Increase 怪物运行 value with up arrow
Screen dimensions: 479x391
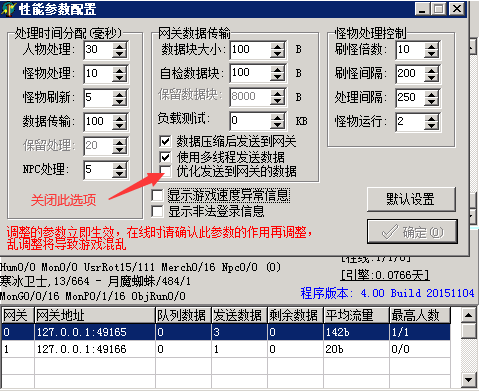click(431, 117)
